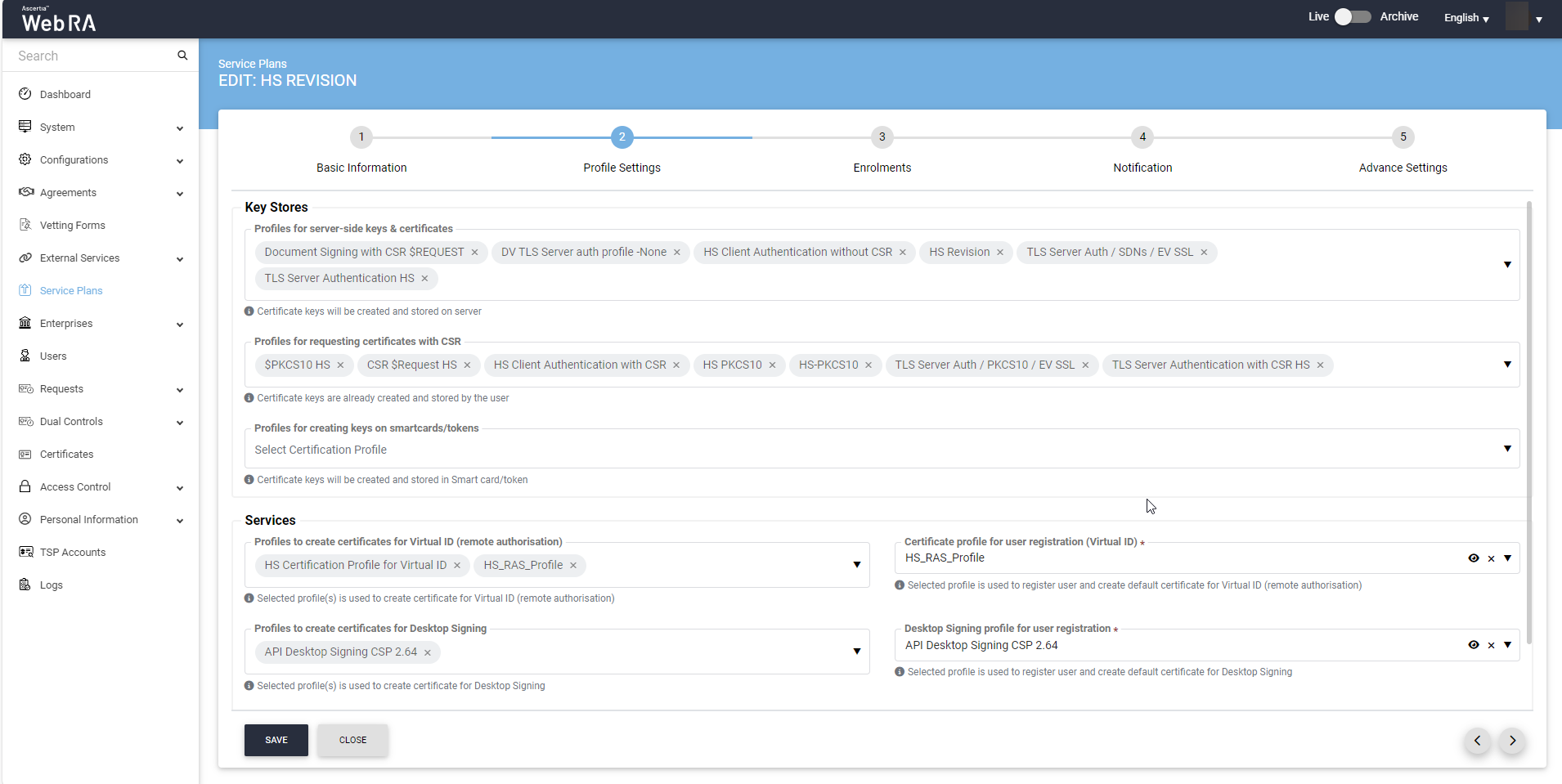Toggle the Live/Archive switch
This screenshot has width=1562, height=784.
pyautogui.click(x=1353, y=17)
